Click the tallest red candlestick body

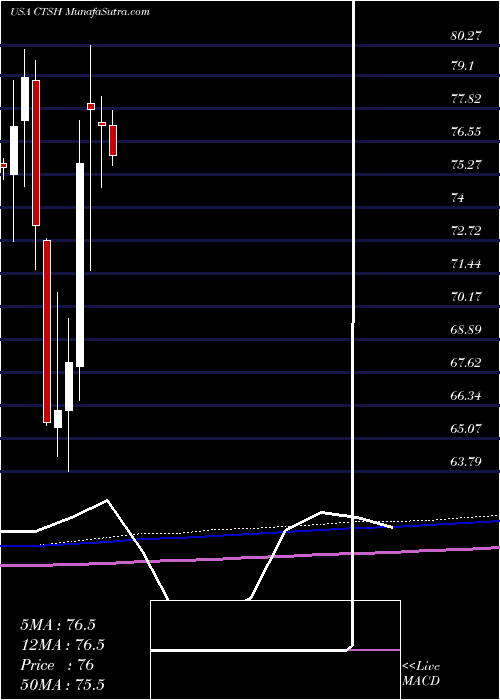(47, 331)
